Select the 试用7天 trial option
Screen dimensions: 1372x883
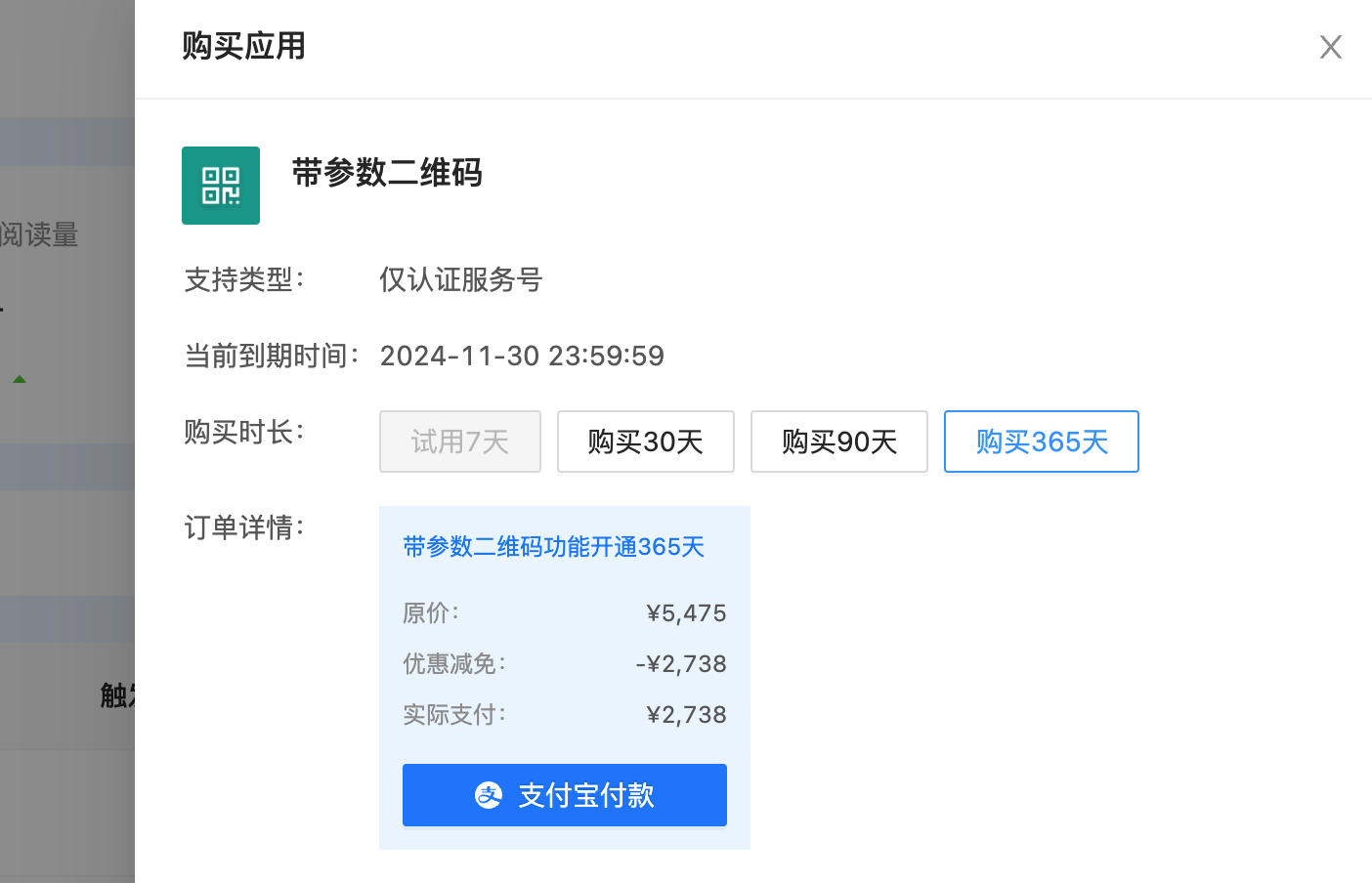tap(460, 441)
